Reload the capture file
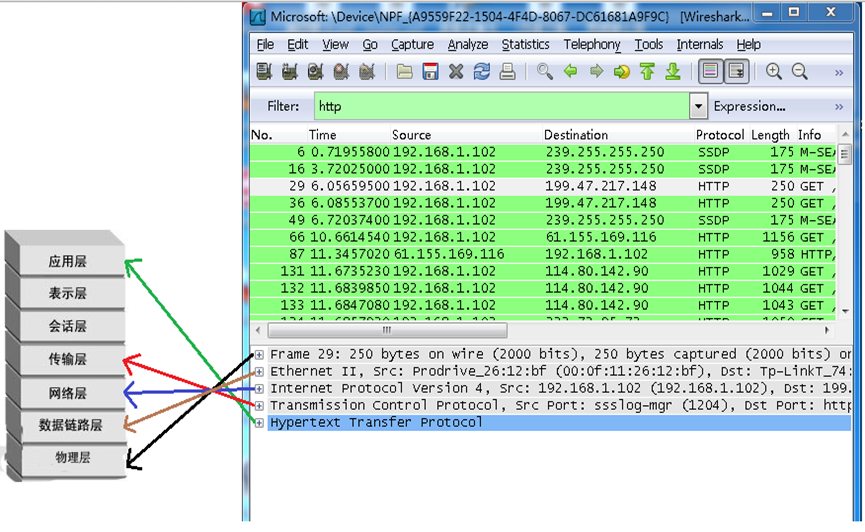This screenshot has width=865, height=532. coord(482,71)
